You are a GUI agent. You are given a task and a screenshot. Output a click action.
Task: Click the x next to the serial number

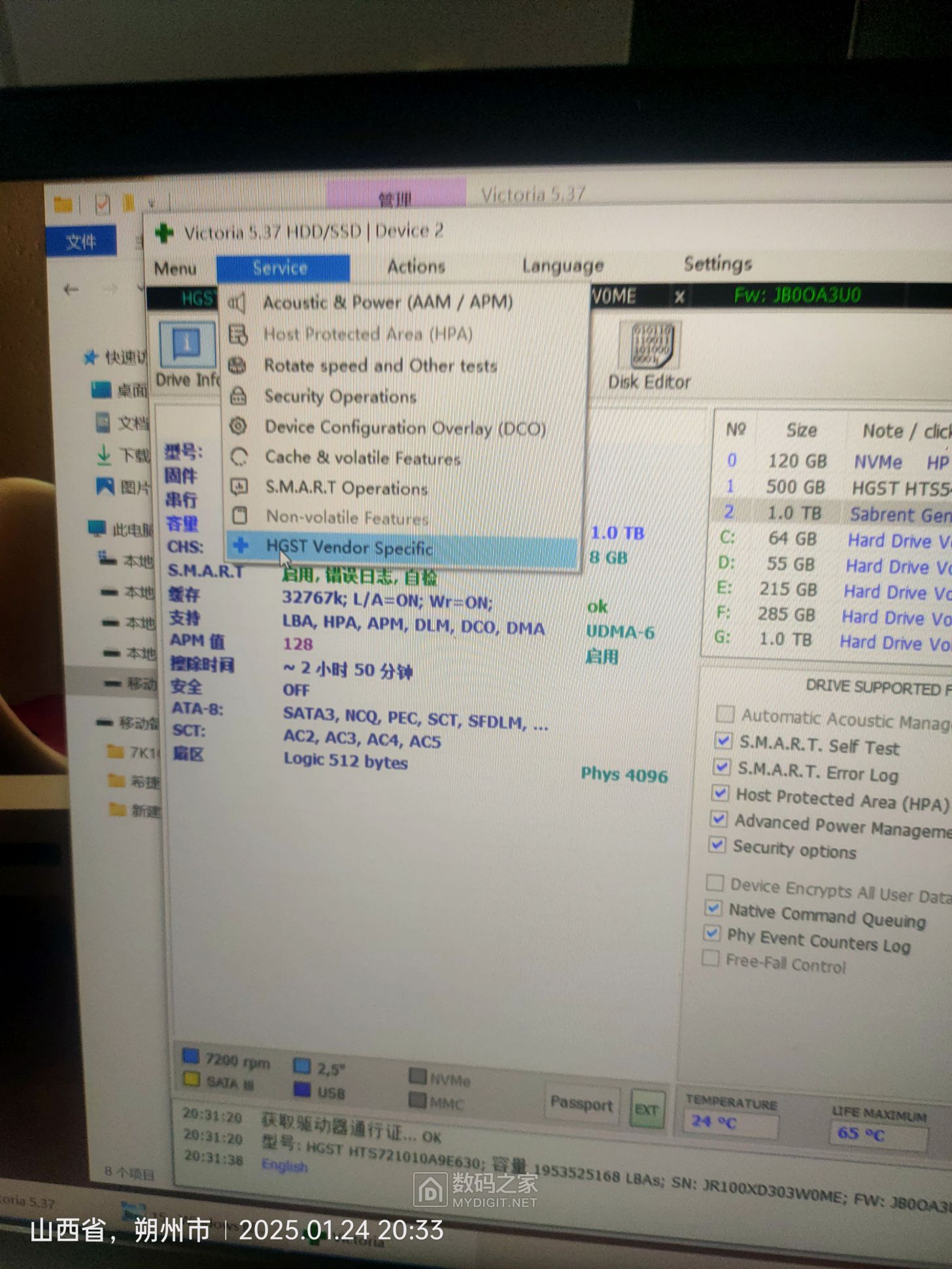679,297
